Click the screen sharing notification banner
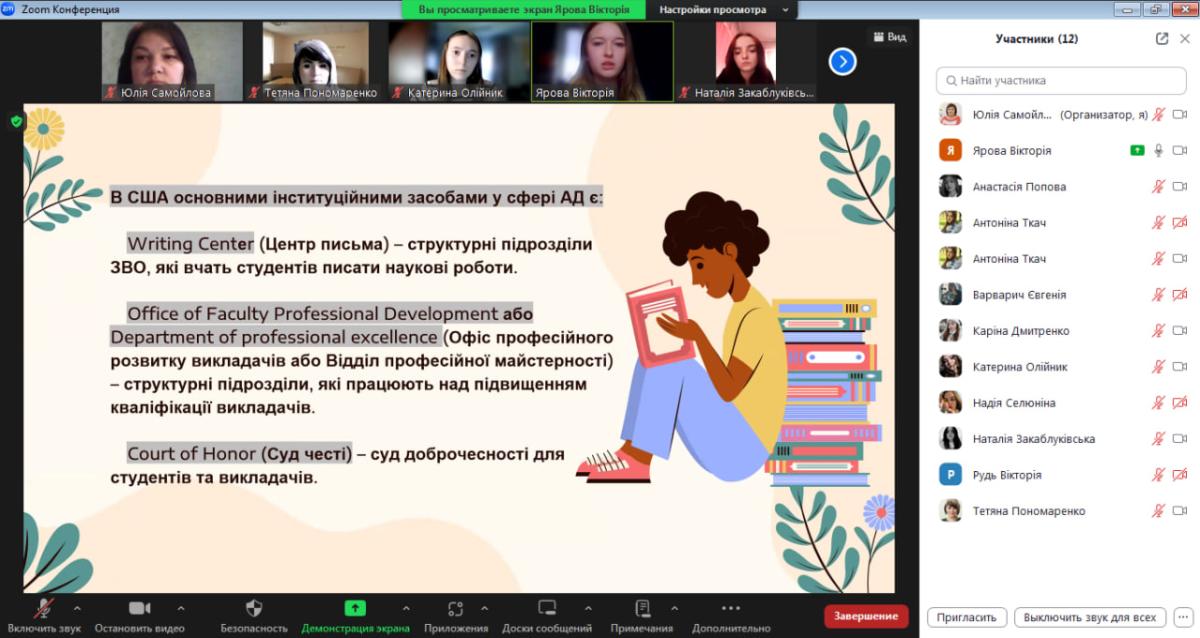Screen dimensions: 1200x638 point(524,9)
